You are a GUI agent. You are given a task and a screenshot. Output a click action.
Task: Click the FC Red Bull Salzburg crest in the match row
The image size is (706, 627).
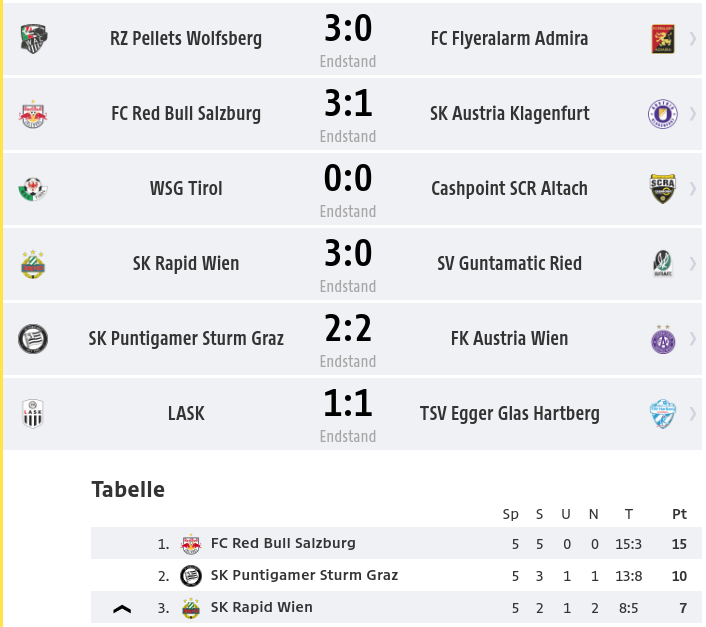pos(33,114)
